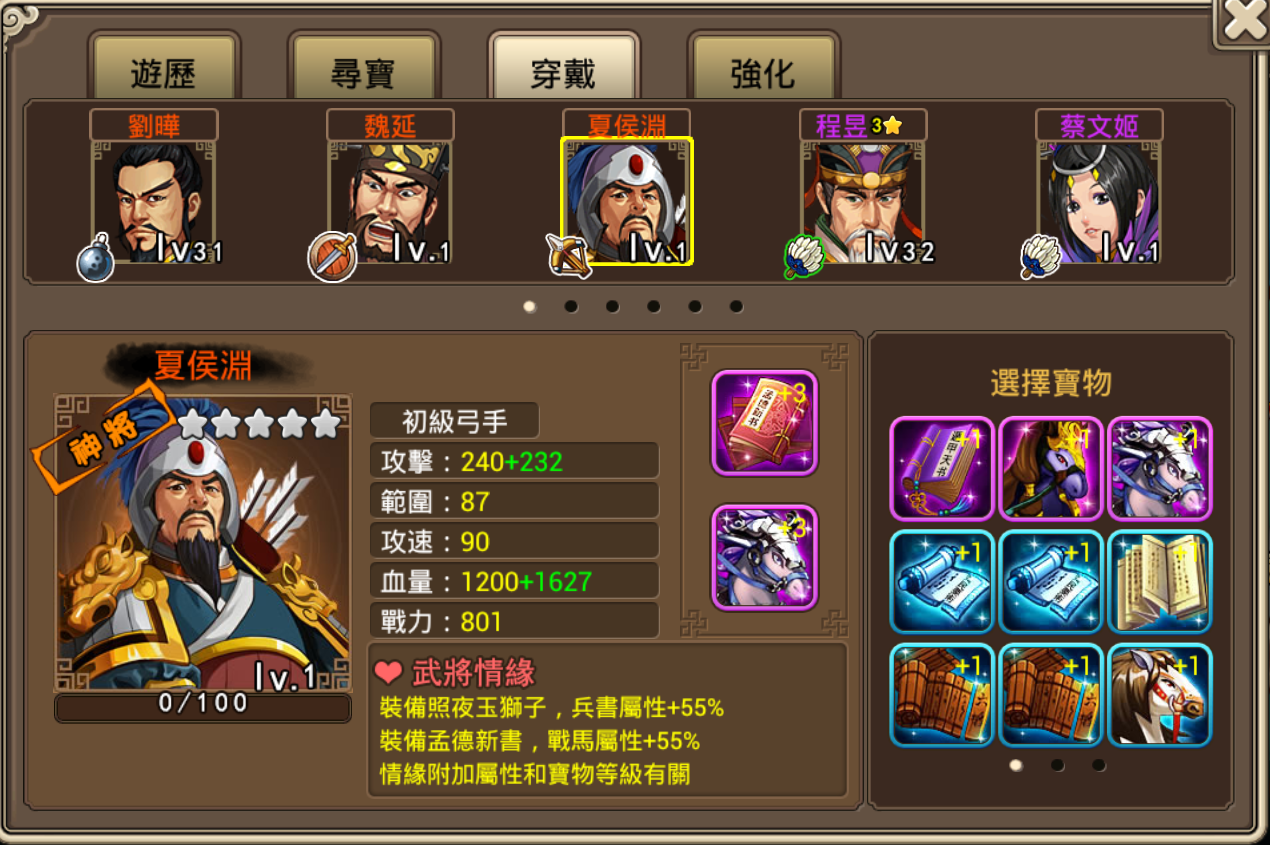Select the first bamboo slips treasure
Screen dimensions: 1270x845
[942, 696]
